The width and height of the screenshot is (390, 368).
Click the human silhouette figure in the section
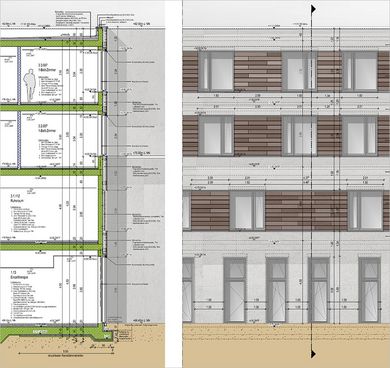(30, 85)
